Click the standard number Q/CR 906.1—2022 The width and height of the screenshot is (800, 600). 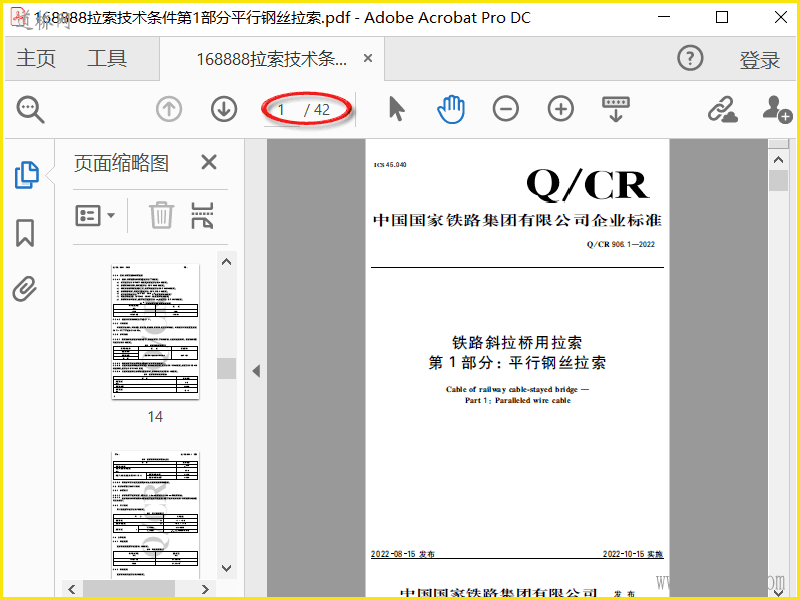click(x=620, y=244)
